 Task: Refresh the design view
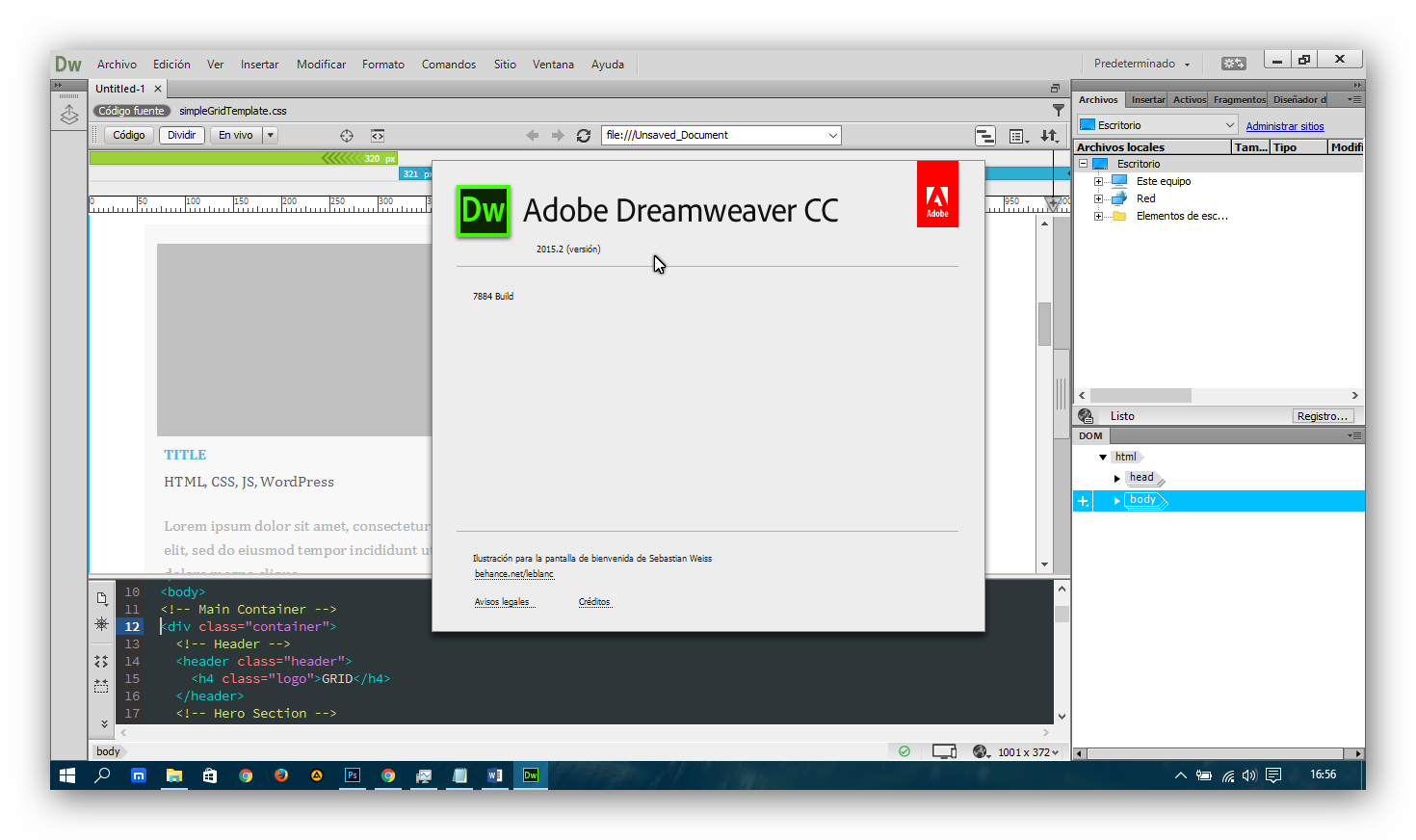point(584,136)
